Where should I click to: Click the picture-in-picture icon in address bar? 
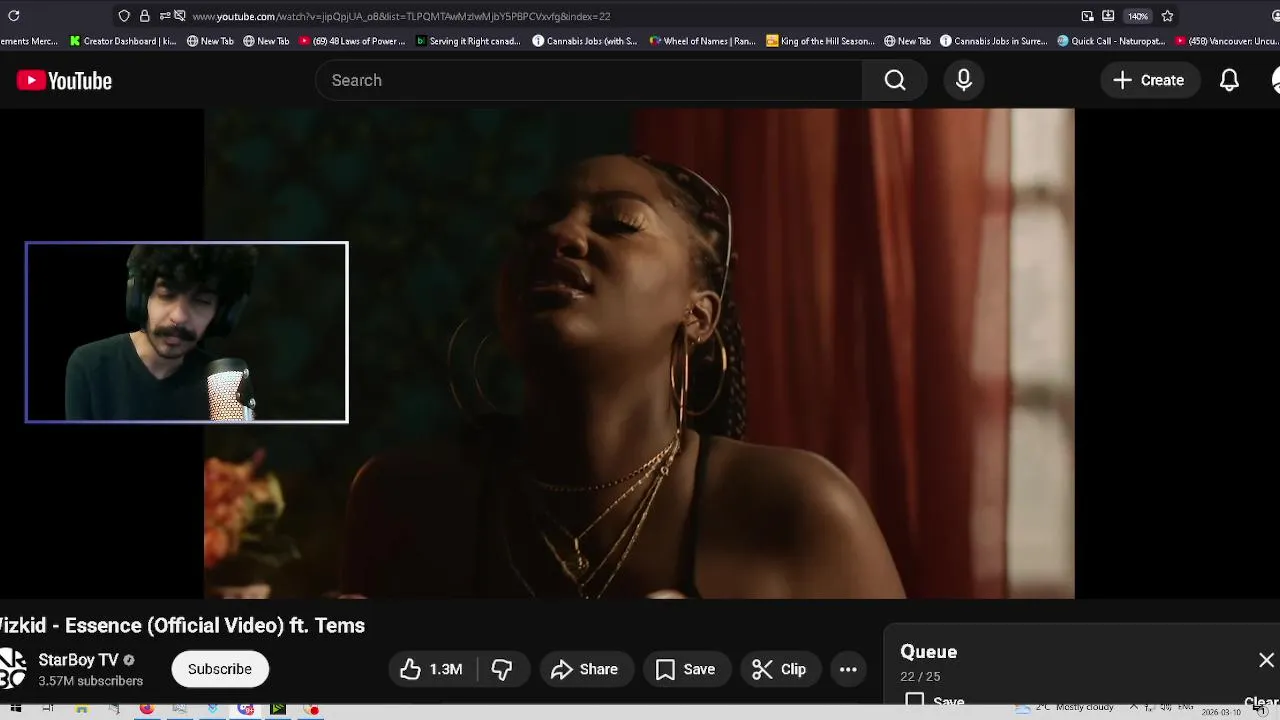(x=1087, y=16)
